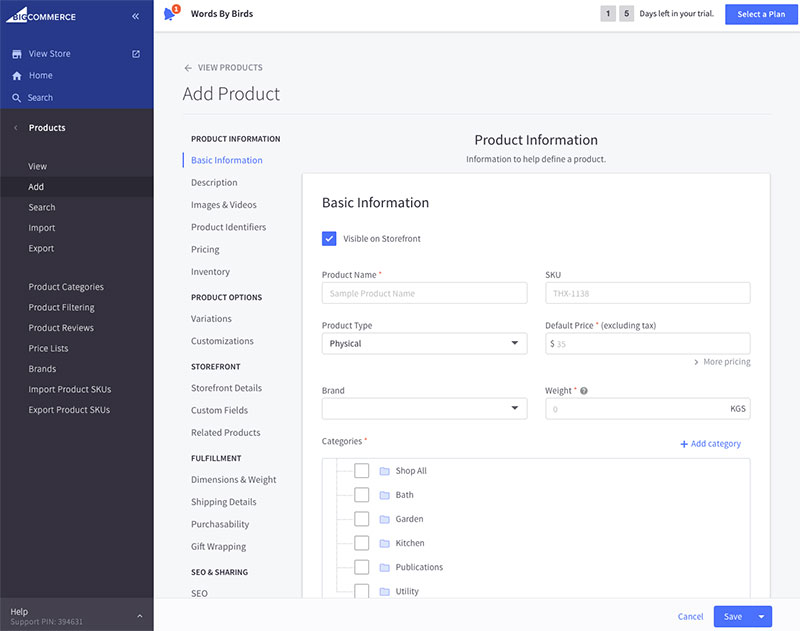Check the Shop All category

tap(362, 471)
